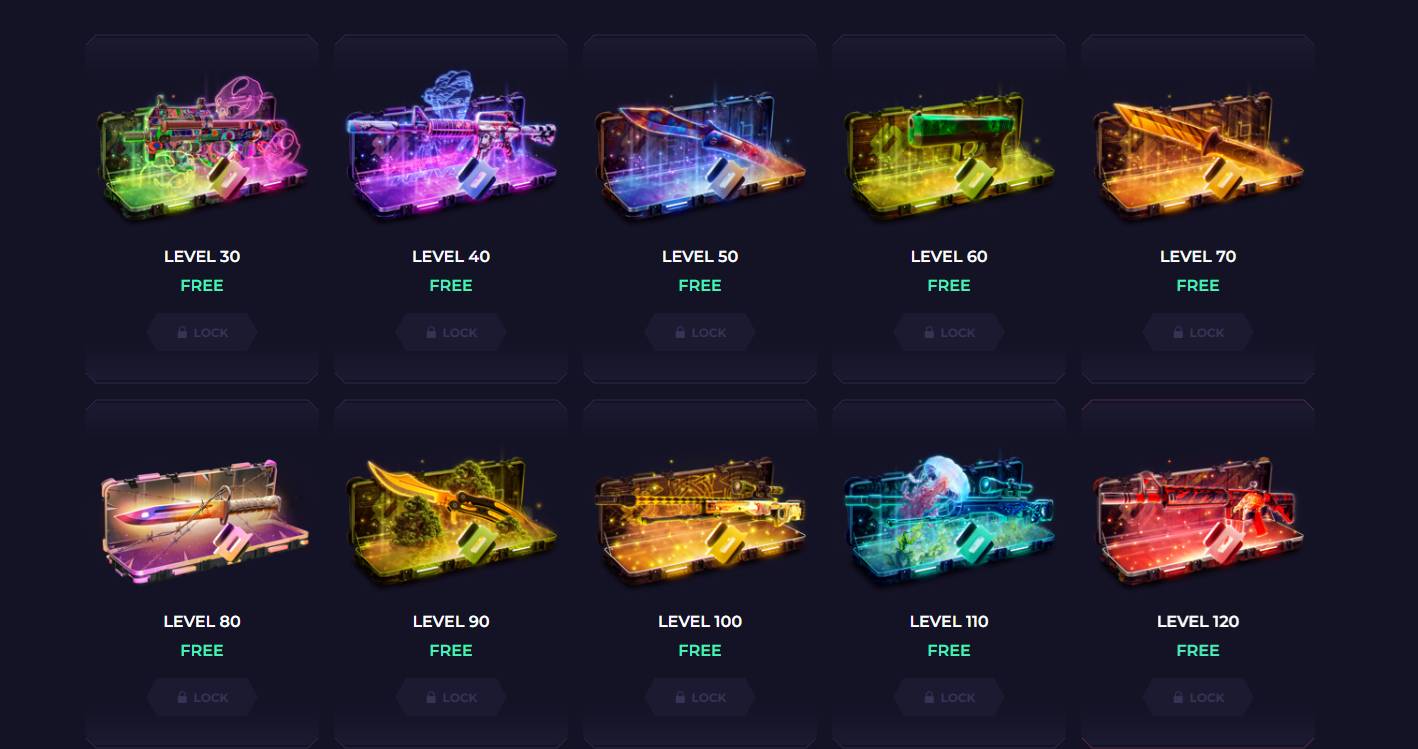
Task: Click the padlock icon under Level 100
Action: [680, 697]
